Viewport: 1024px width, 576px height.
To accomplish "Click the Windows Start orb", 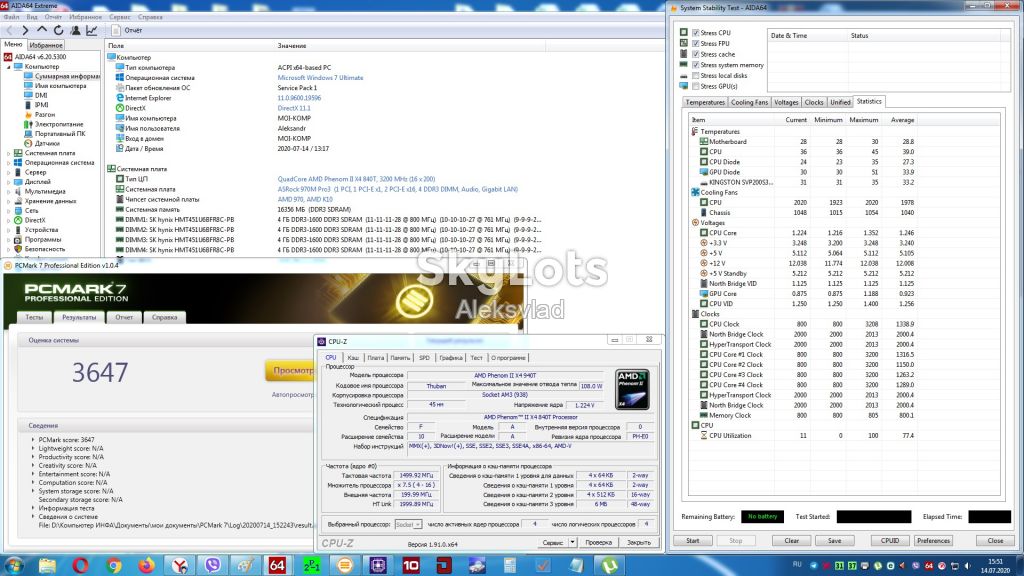I will tap(14, 566).
